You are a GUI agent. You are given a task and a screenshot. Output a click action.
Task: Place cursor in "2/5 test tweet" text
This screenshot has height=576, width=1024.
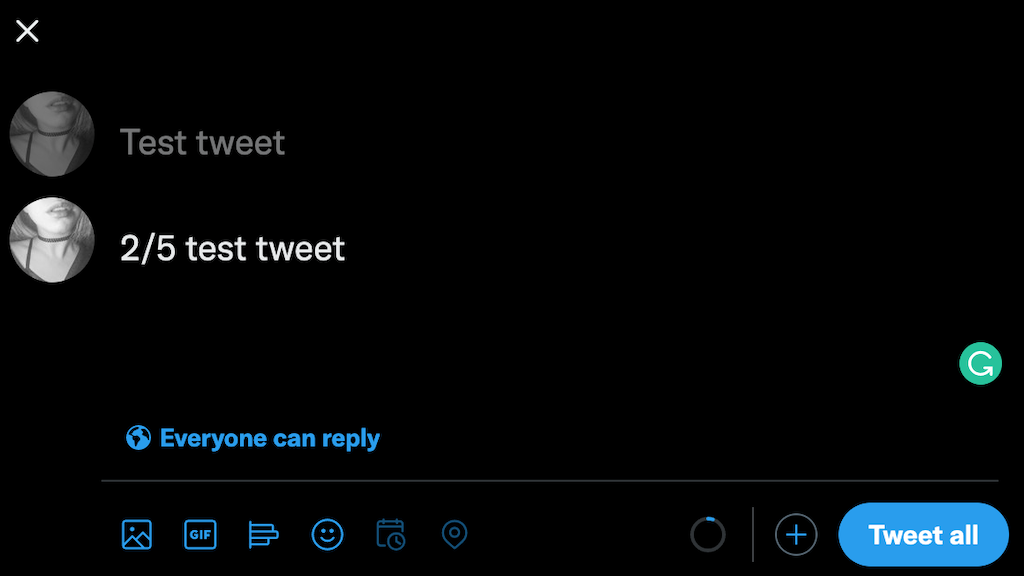(233, 248)
